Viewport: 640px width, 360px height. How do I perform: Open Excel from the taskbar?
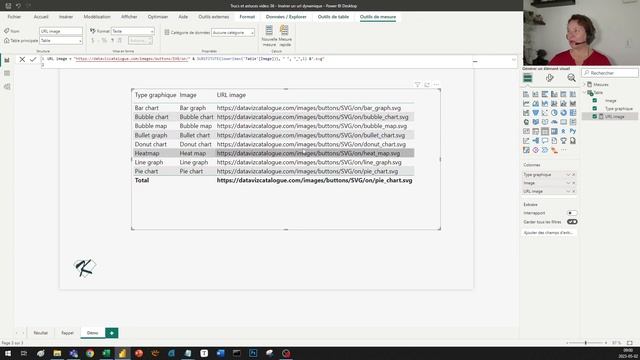pos(106,353)
